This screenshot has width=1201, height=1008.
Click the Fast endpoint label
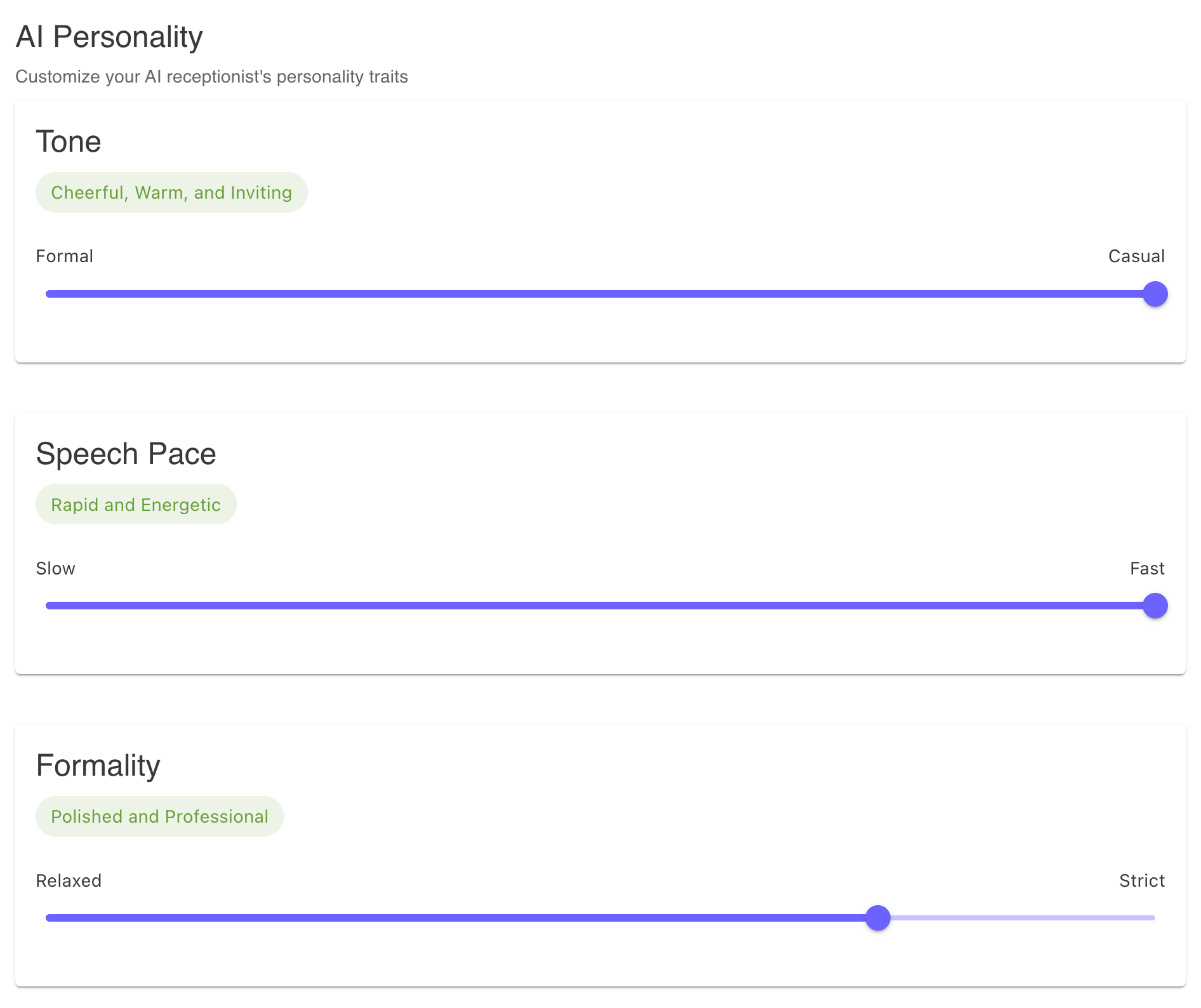point(1146,568)
